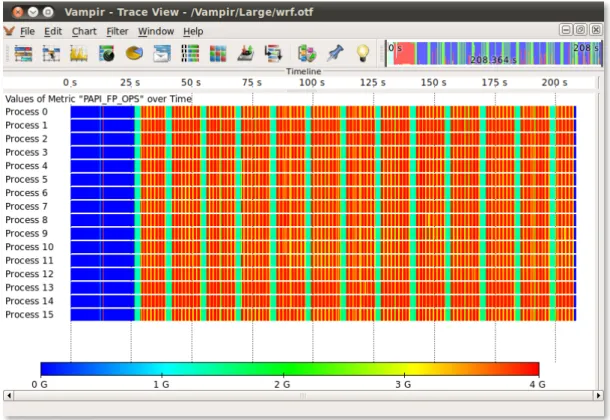Click the 3 G color scale label
This screenshot has width=610, height=420.
[x=403, y=384]
